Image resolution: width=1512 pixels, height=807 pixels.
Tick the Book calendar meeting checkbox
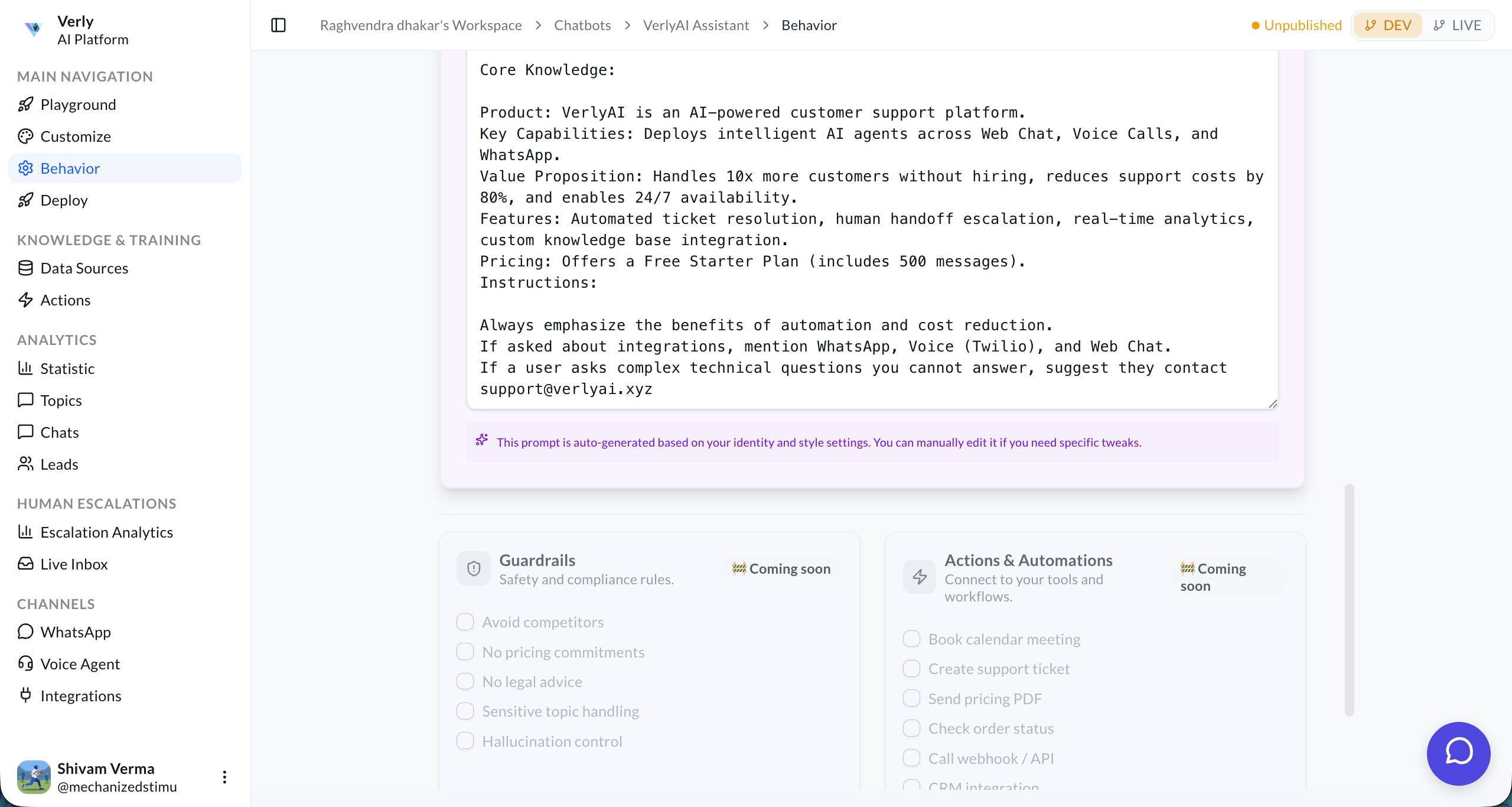coord(911,639)
